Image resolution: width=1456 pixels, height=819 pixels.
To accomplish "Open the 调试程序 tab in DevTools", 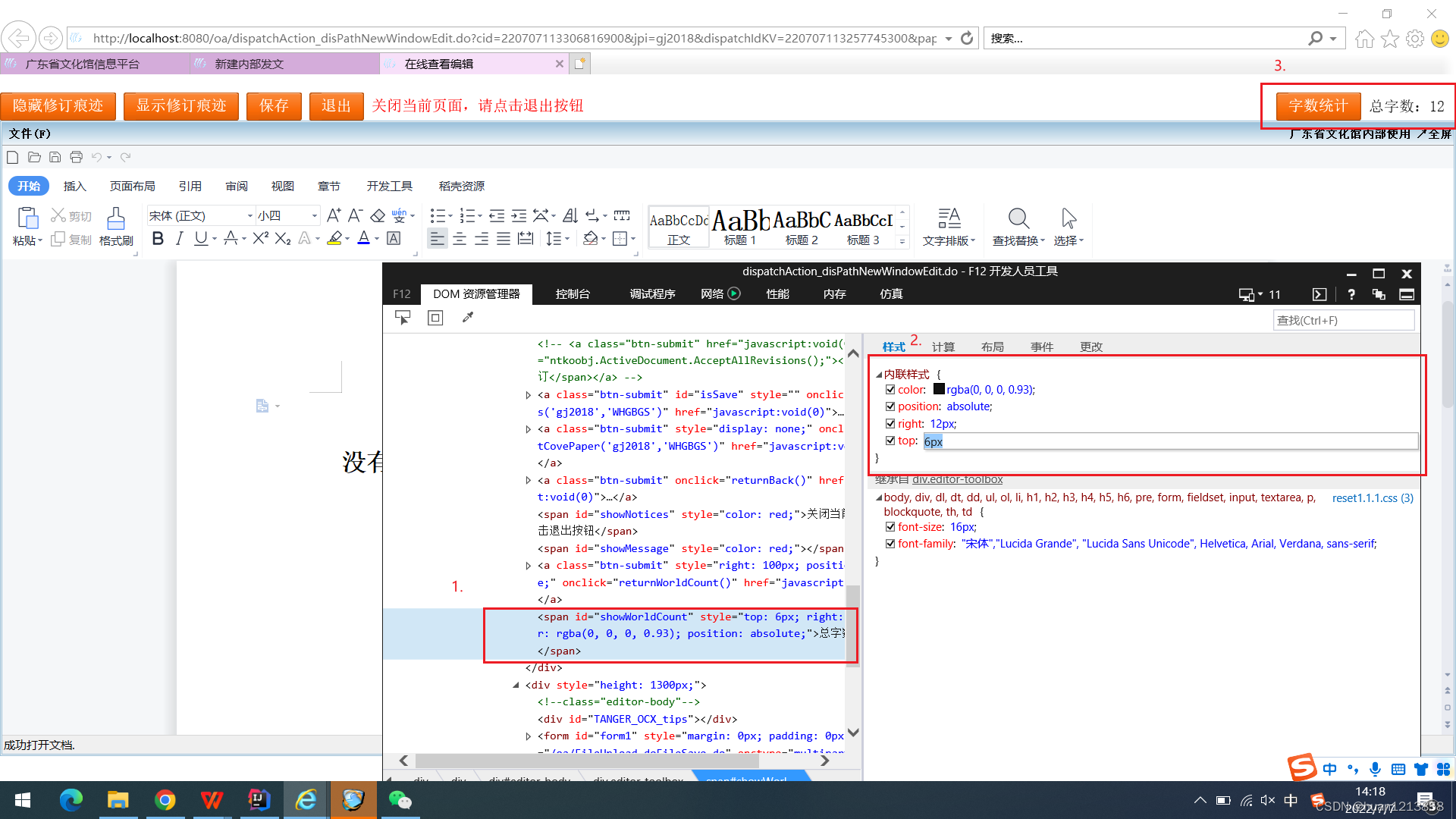I will [652, 294].
